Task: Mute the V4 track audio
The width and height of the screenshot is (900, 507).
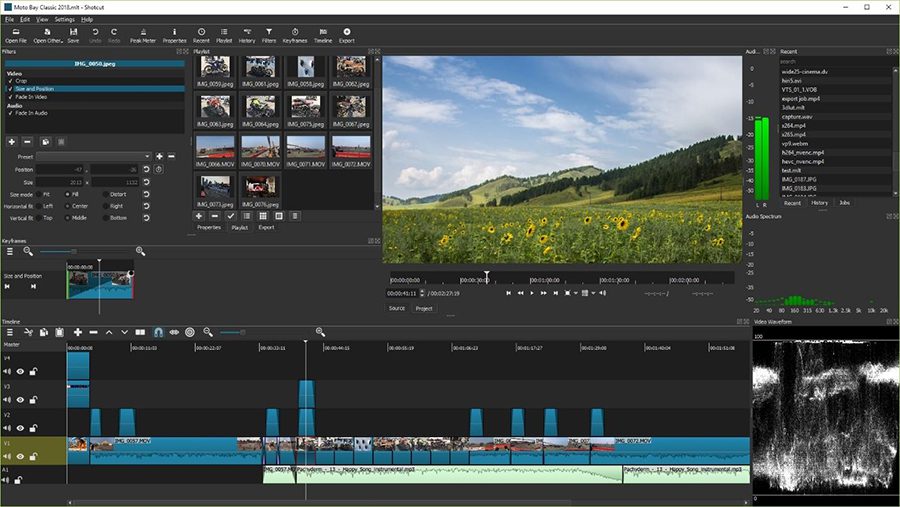Action: 7,371
